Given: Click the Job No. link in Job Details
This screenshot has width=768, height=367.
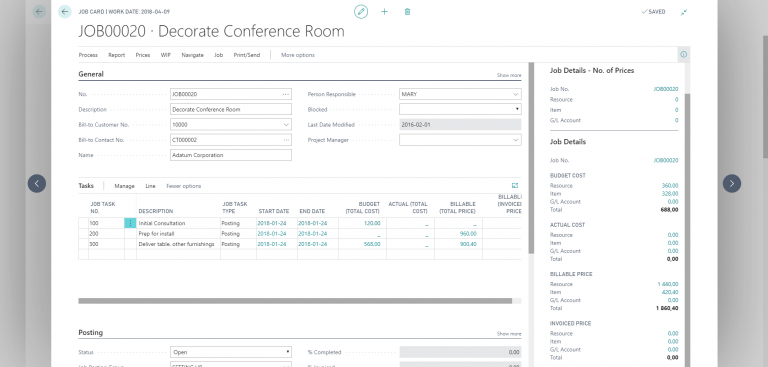Looking at the screenshot, I should point(666,160).
